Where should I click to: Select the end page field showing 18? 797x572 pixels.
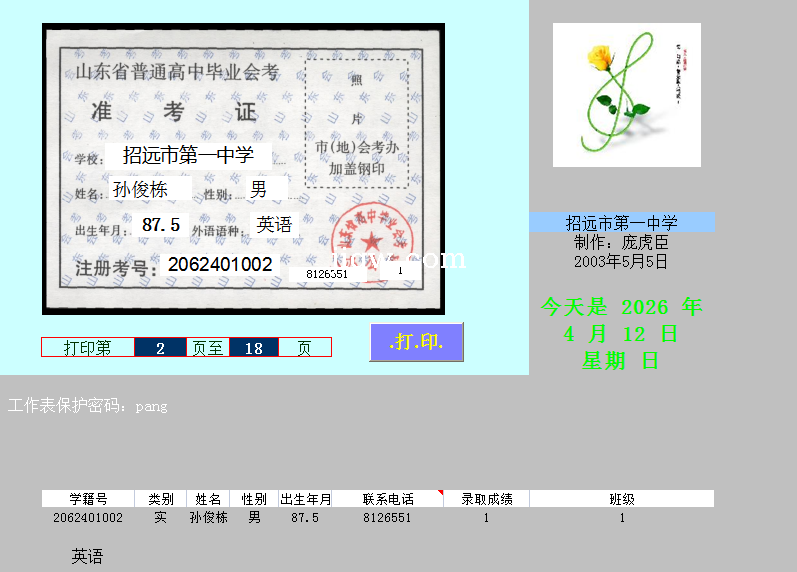click(253, 348)
